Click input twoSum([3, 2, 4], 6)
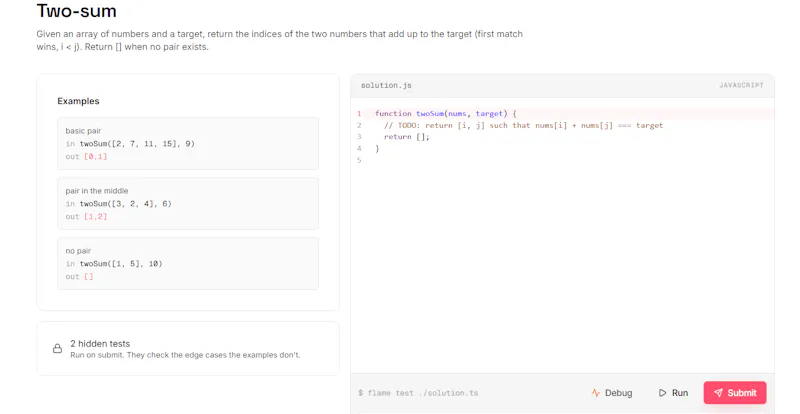The width and height of the screenshot is (800, 414). pos(126,204)
